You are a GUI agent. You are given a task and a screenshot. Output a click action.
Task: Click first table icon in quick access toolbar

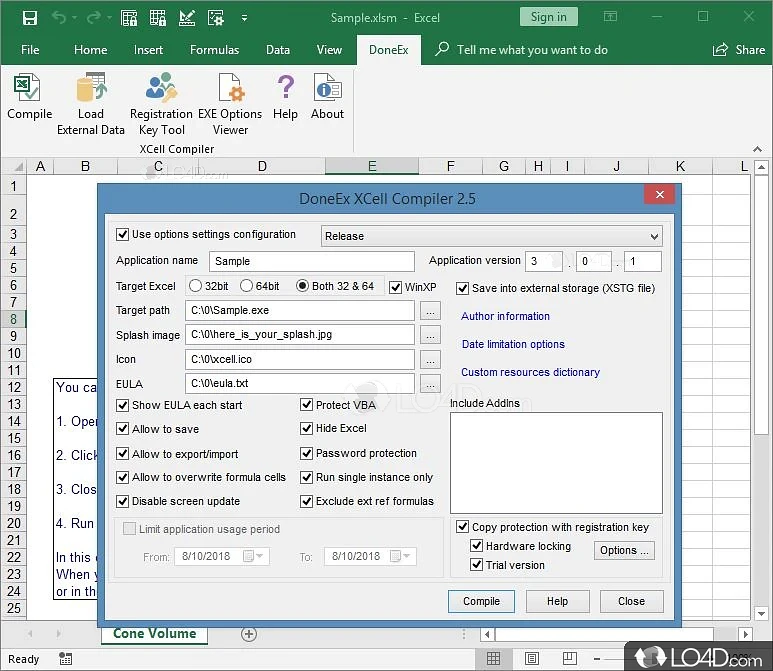129,18
